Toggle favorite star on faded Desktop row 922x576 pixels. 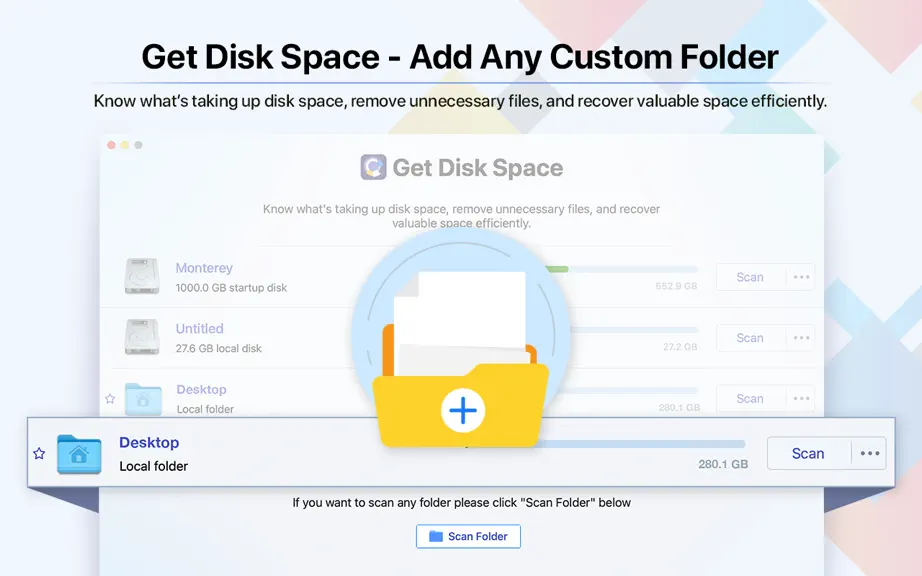coord(110,398)
